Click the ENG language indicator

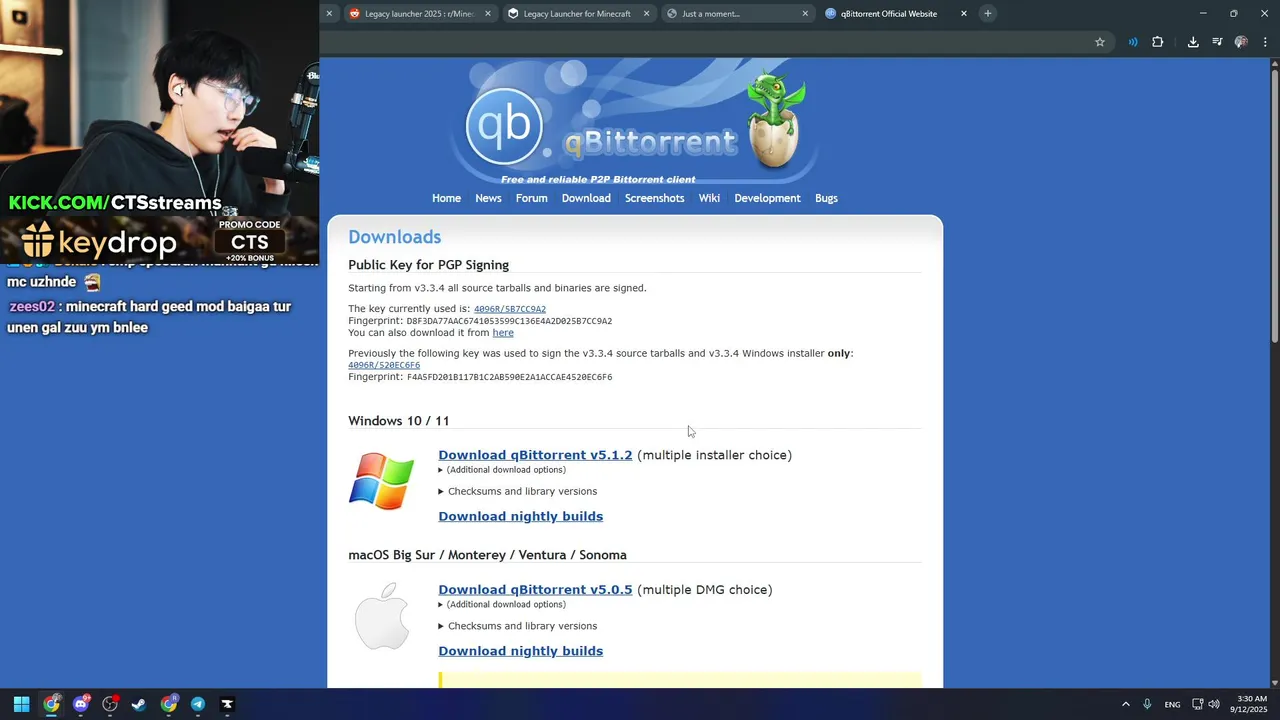coord(1172,704)
